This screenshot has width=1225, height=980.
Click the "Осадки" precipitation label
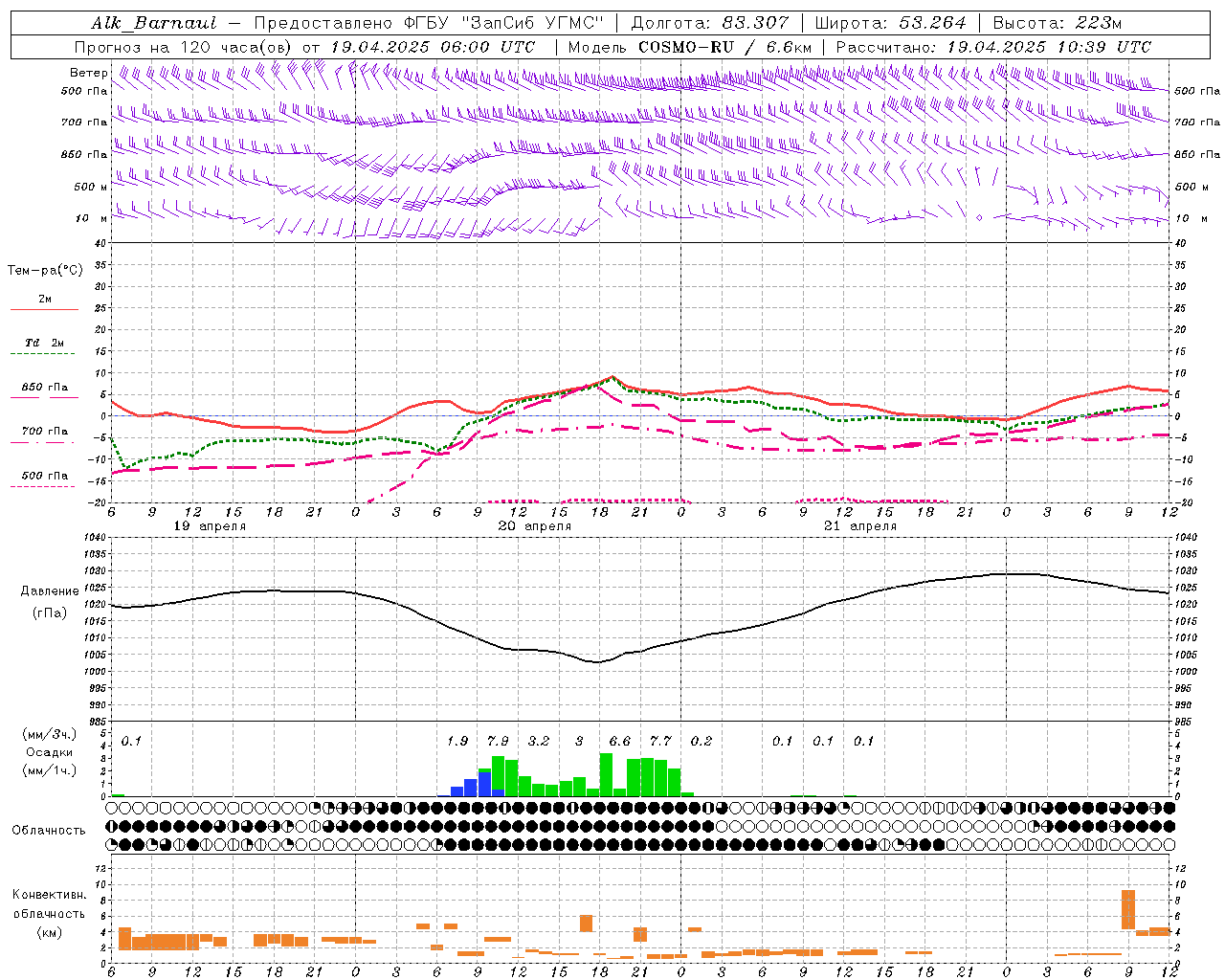pos(50,752)
